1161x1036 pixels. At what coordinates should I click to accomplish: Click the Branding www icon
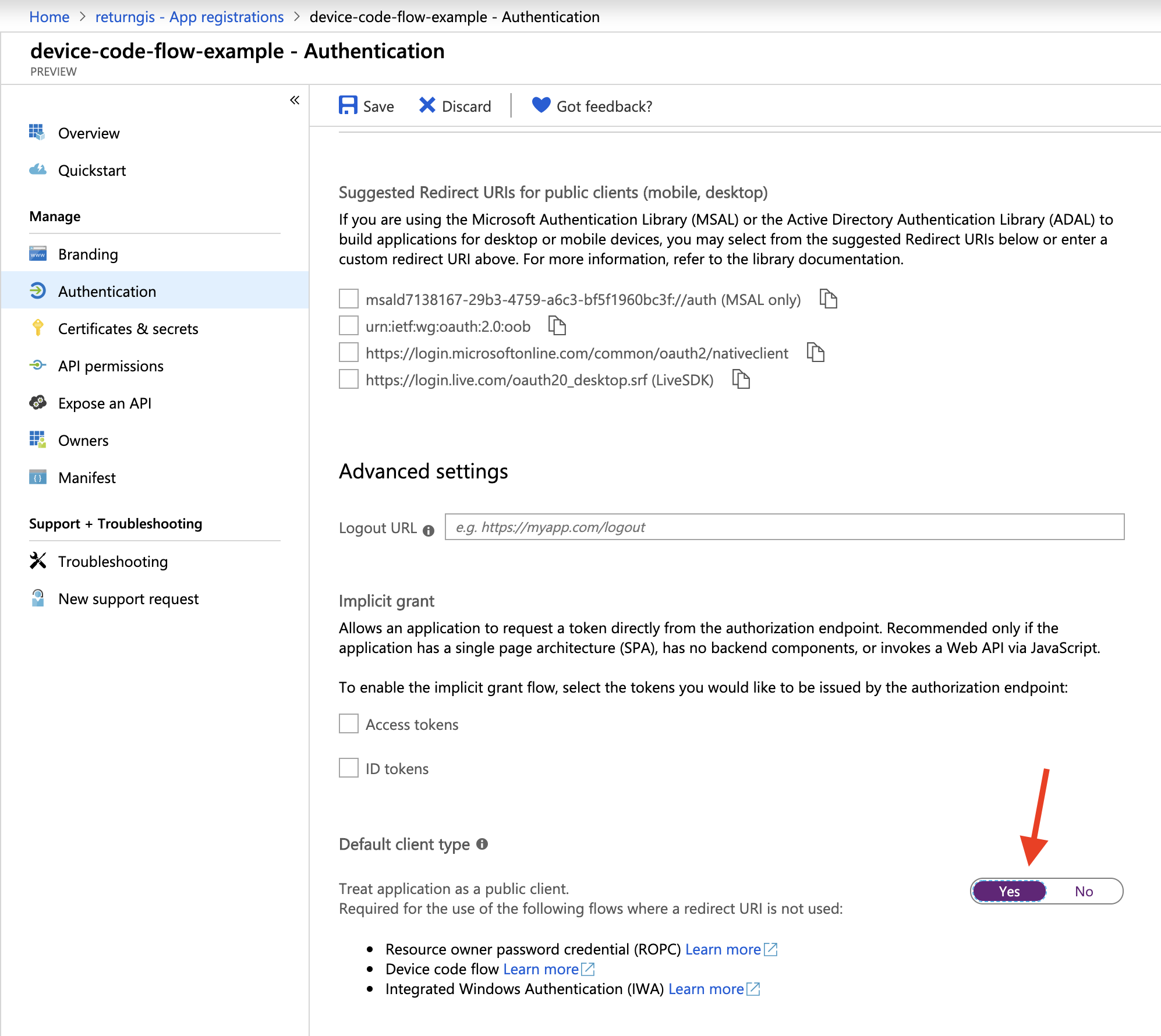pos(37,254)
